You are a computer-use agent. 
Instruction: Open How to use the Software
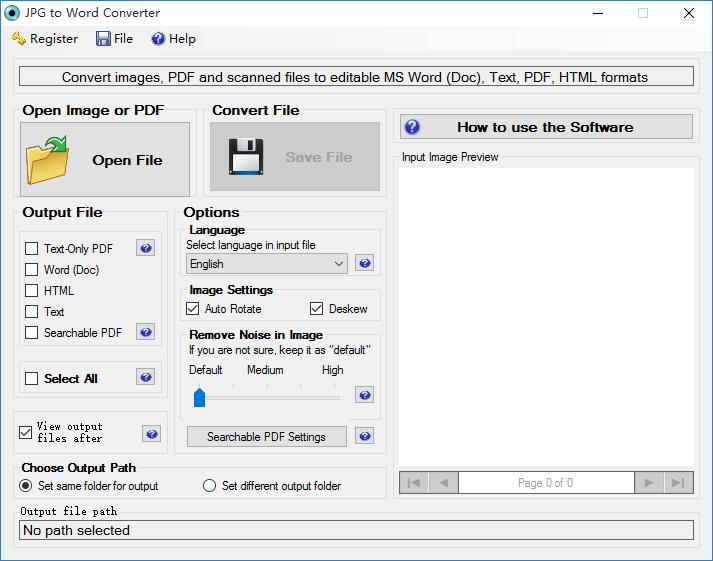[546, 126]
